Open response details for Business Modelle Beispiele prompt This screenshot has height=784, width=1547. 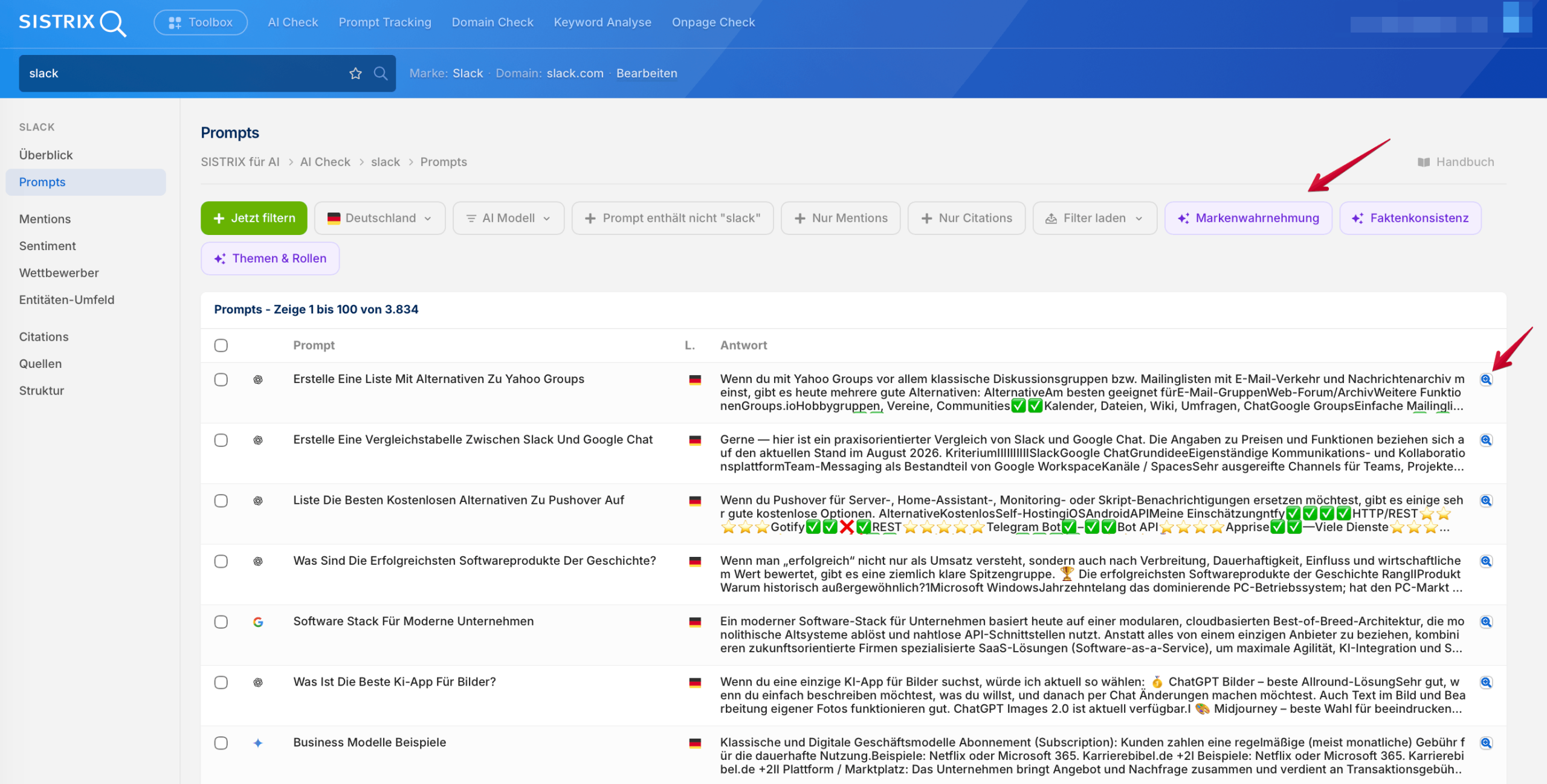(1486, 742)
